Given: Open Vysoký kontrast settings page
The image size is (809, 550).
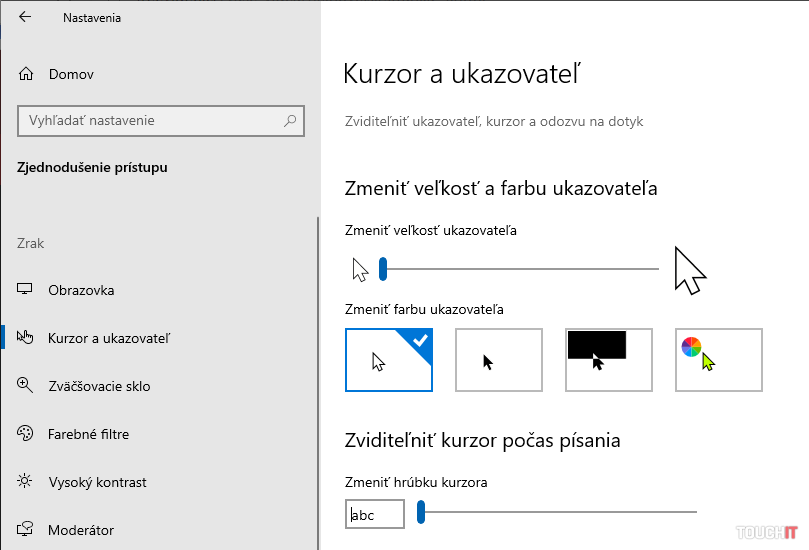Looking at the screenshot, I should click(x=97, y=482).
